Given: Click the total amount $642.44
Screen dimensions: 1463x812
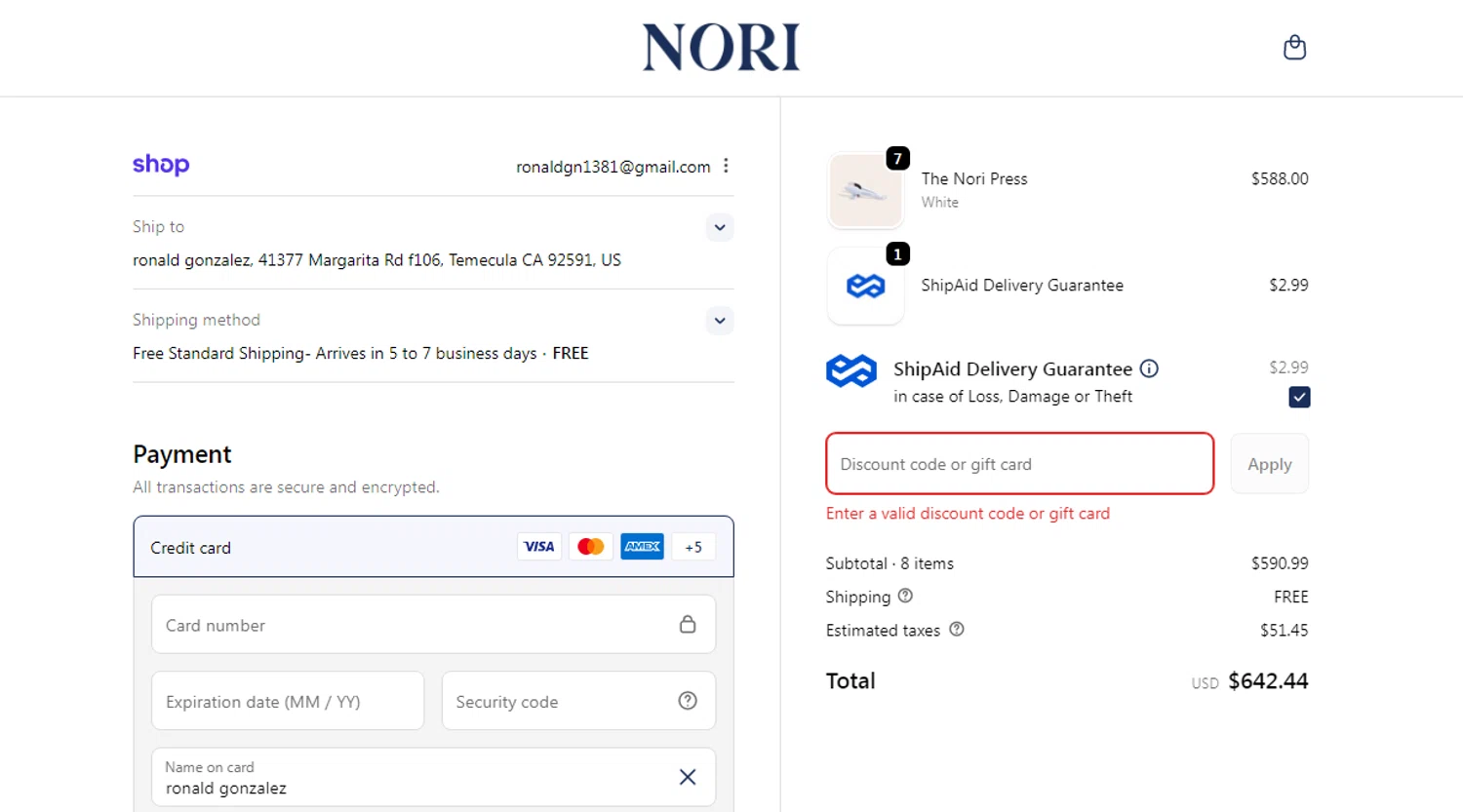Looking at the screenshot, I should (1268, 681).
